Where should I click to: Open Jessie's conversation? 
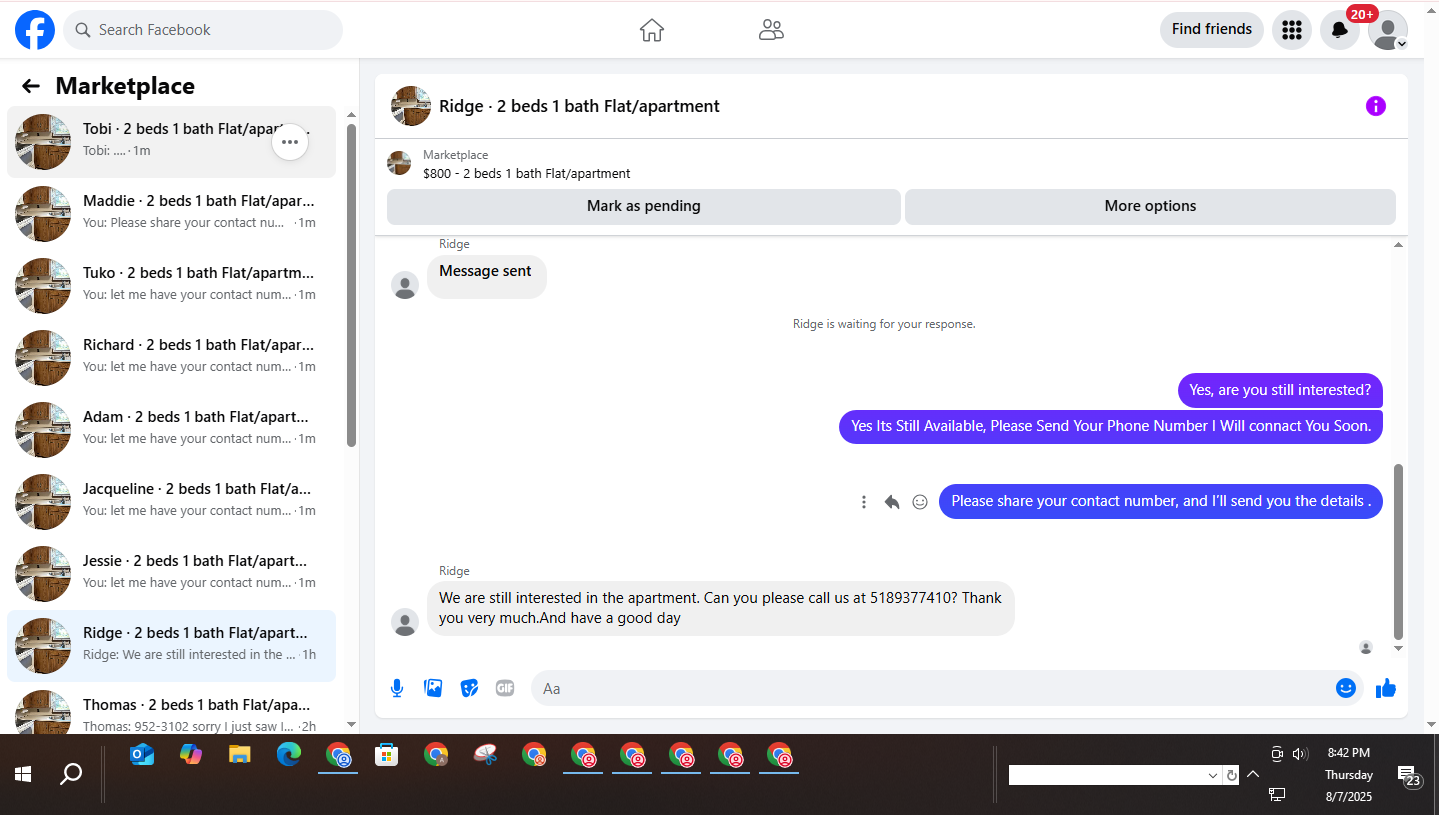tap(171, 574)
